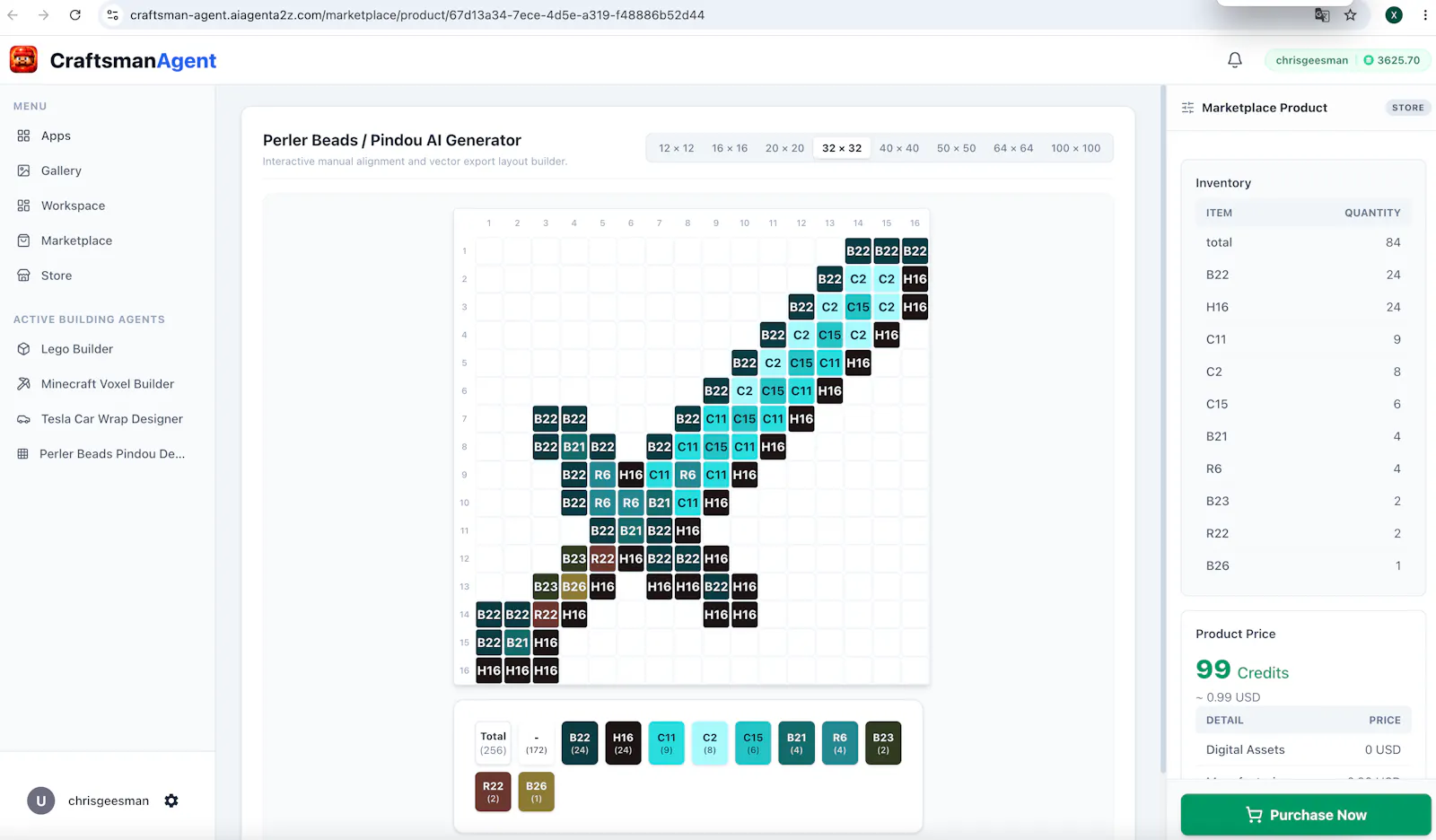This screenshot has width=1436, height=840.
Task: Select the 100 × 100 grid size
Action: click(1076, 148)
